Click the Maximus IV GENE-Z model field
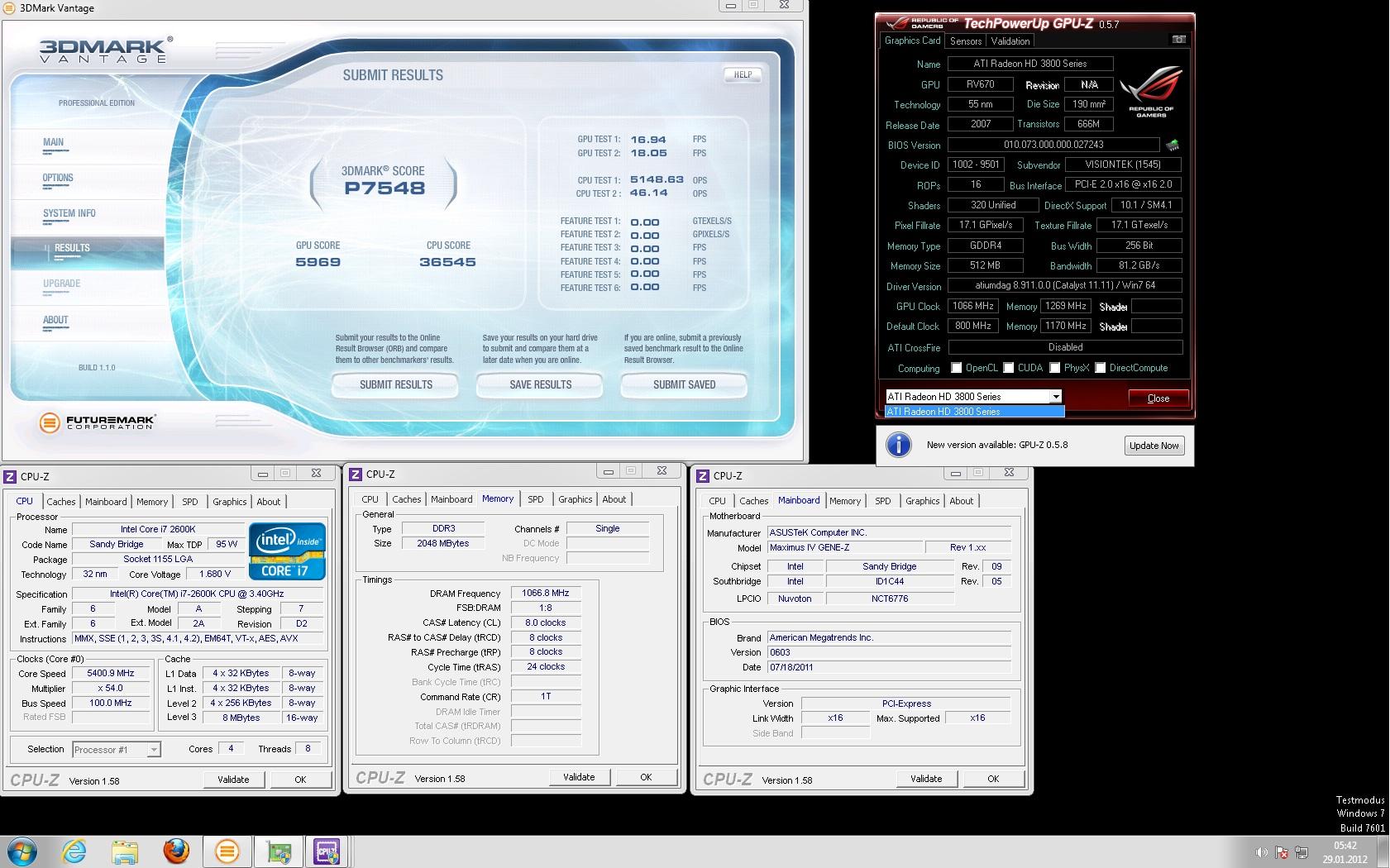 coord(844,548)
